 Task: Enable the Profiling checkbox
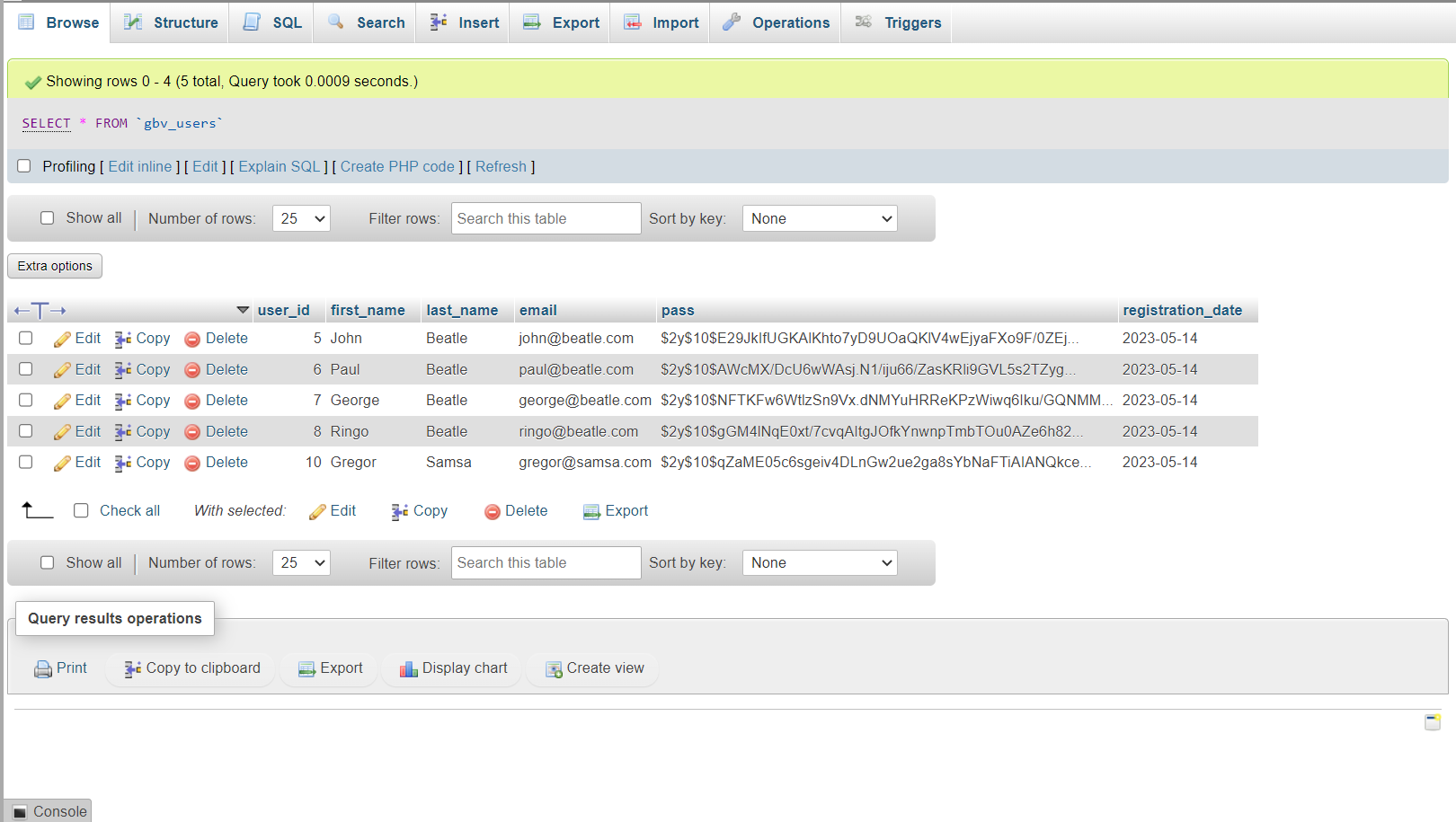tap(24, 166)
